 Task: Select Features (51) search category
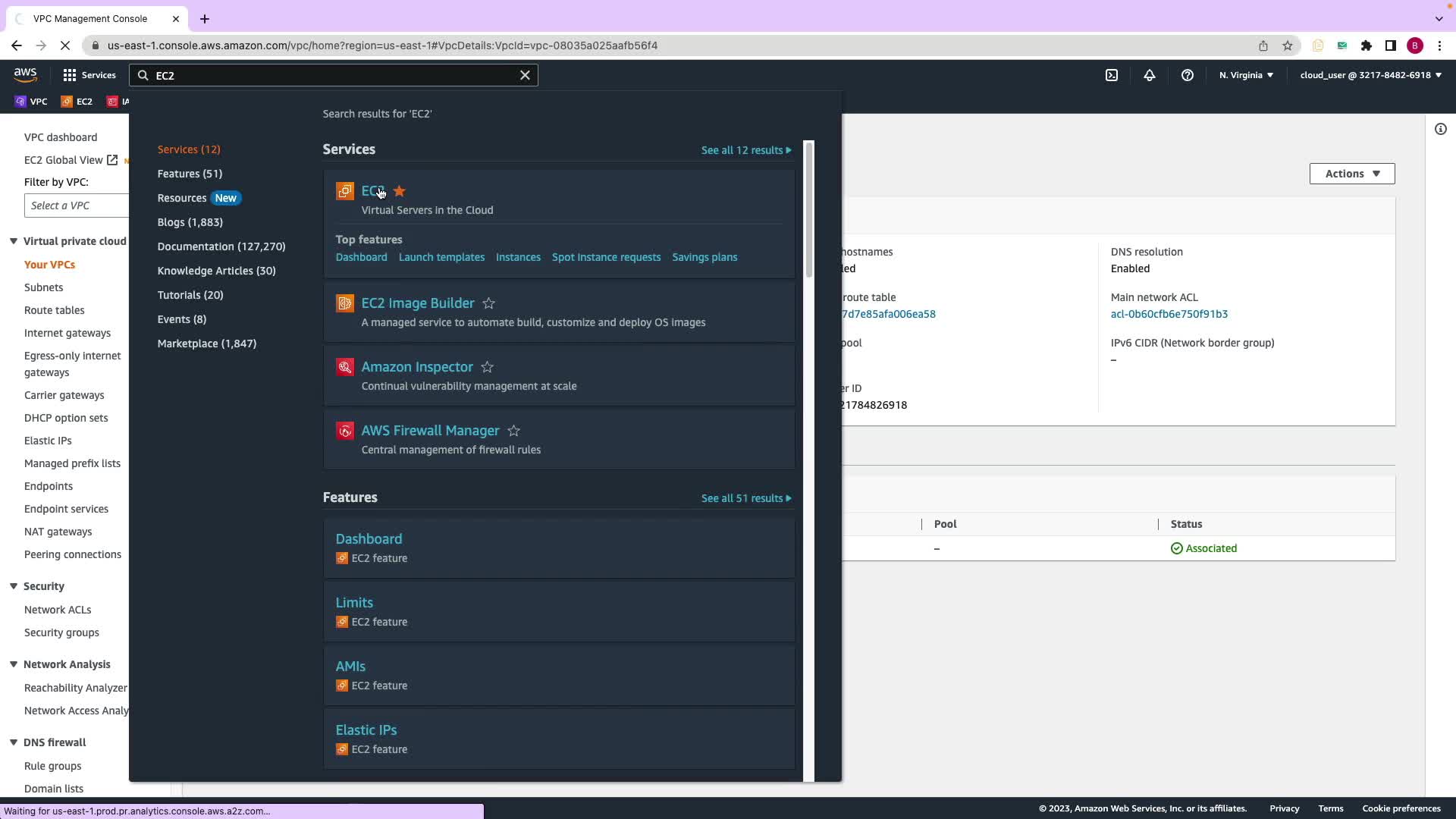(x=190, y=174)
